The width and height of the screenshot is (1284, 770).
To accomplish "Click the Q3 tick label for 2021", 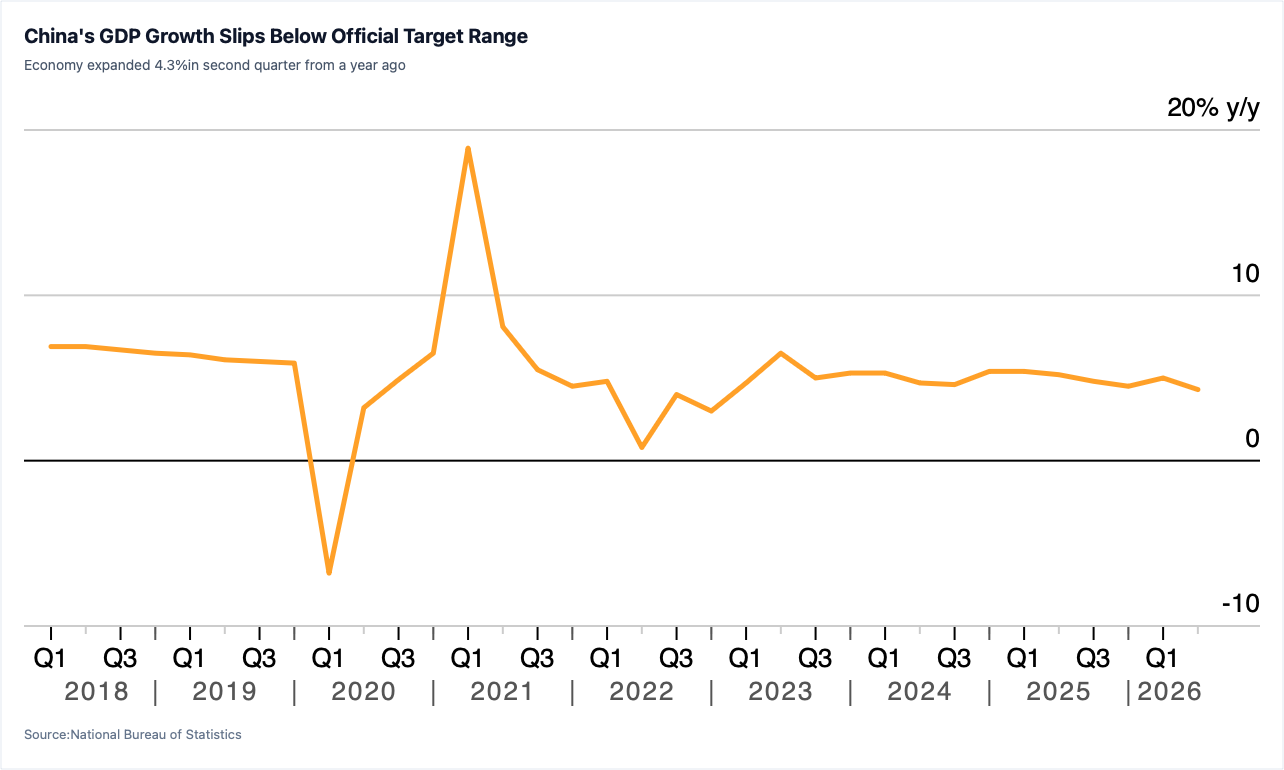I will click(x=537, y=659).
